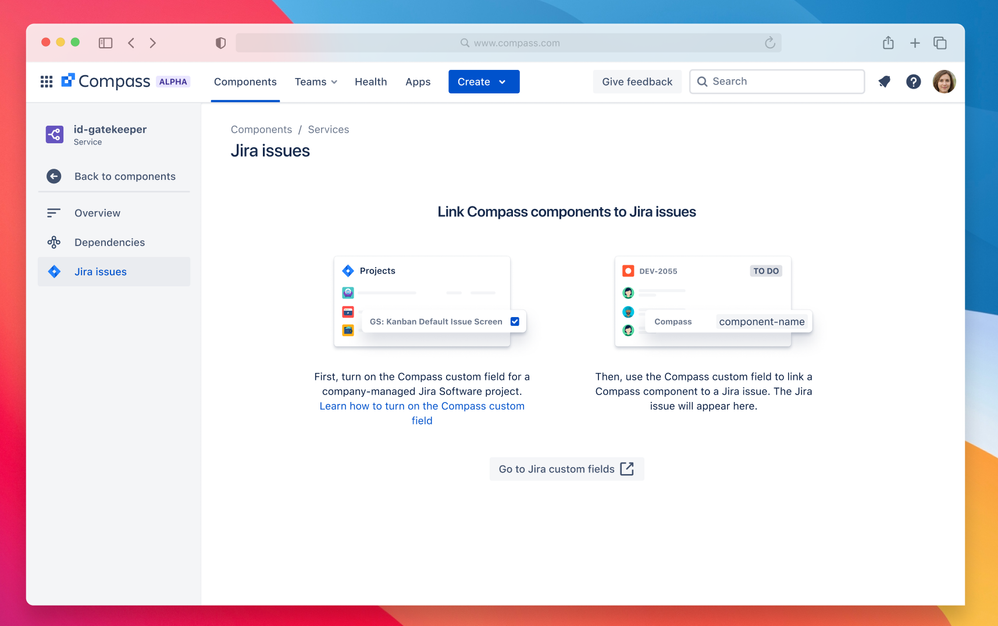Click the Projects diamond icon in illustration
This screenshot has width=998, height=626.
(348, 271)
